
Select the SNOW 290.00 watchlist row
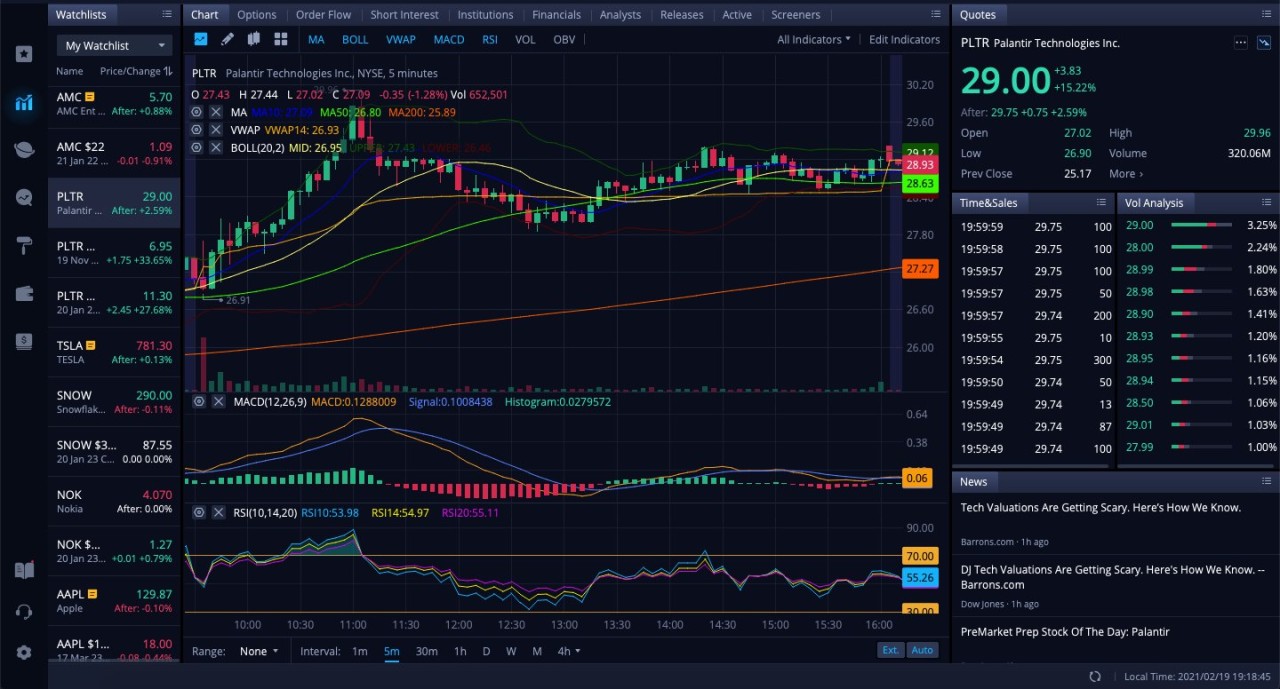click(x=115, y=402)
